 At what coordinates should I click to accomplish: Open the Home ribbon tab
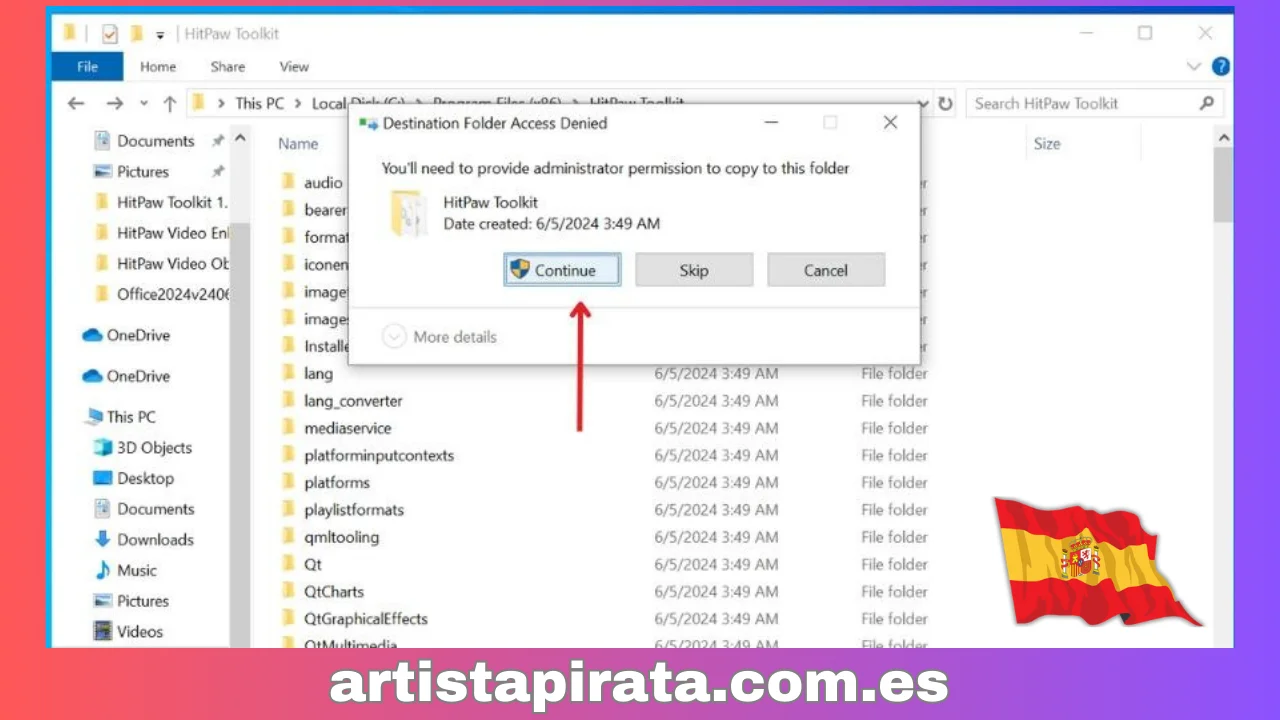[158, 67]
